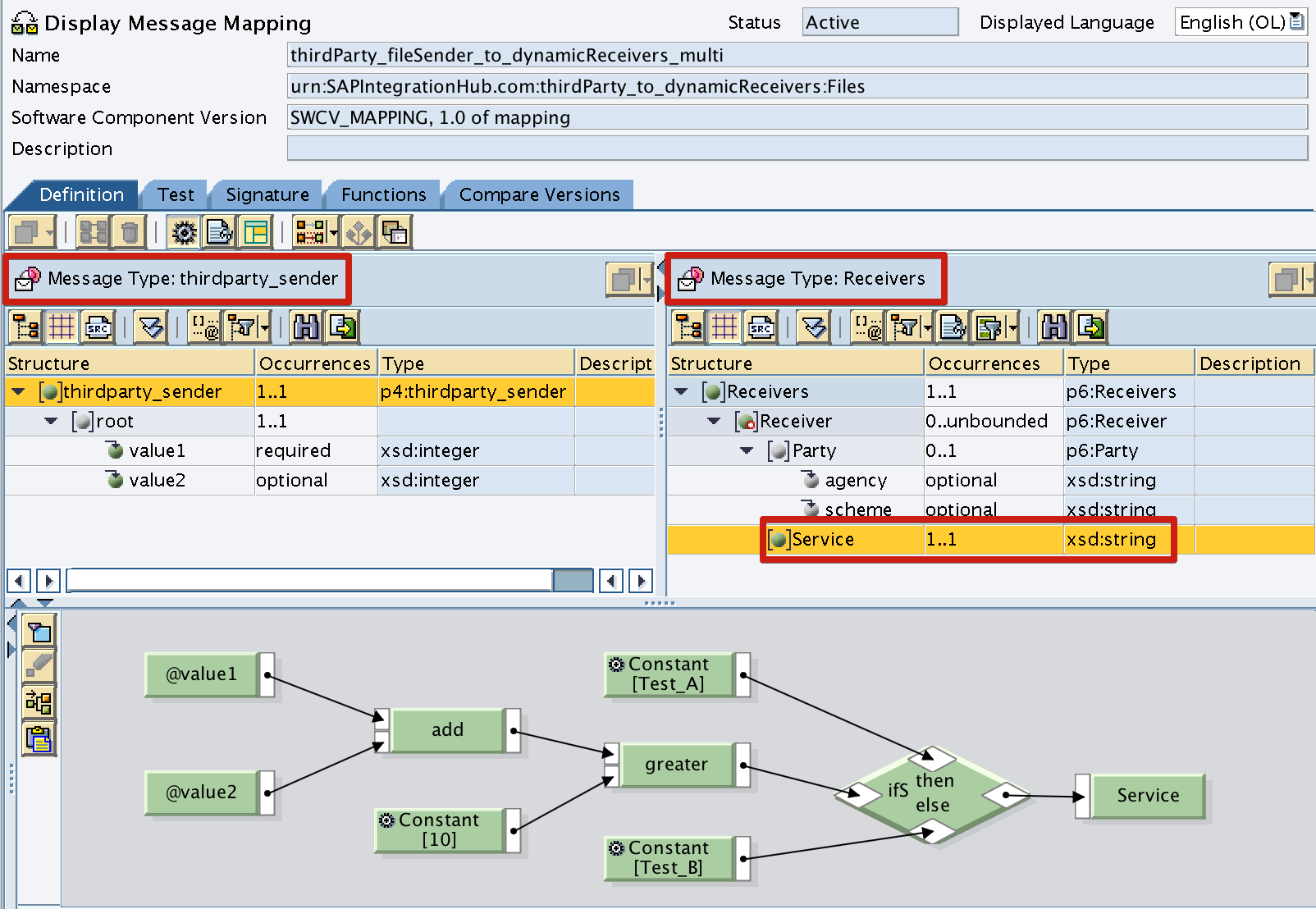This screenshot has width=1316, height=909.
Task: Open the Compare Versions tab
Action: pos(538,194)
